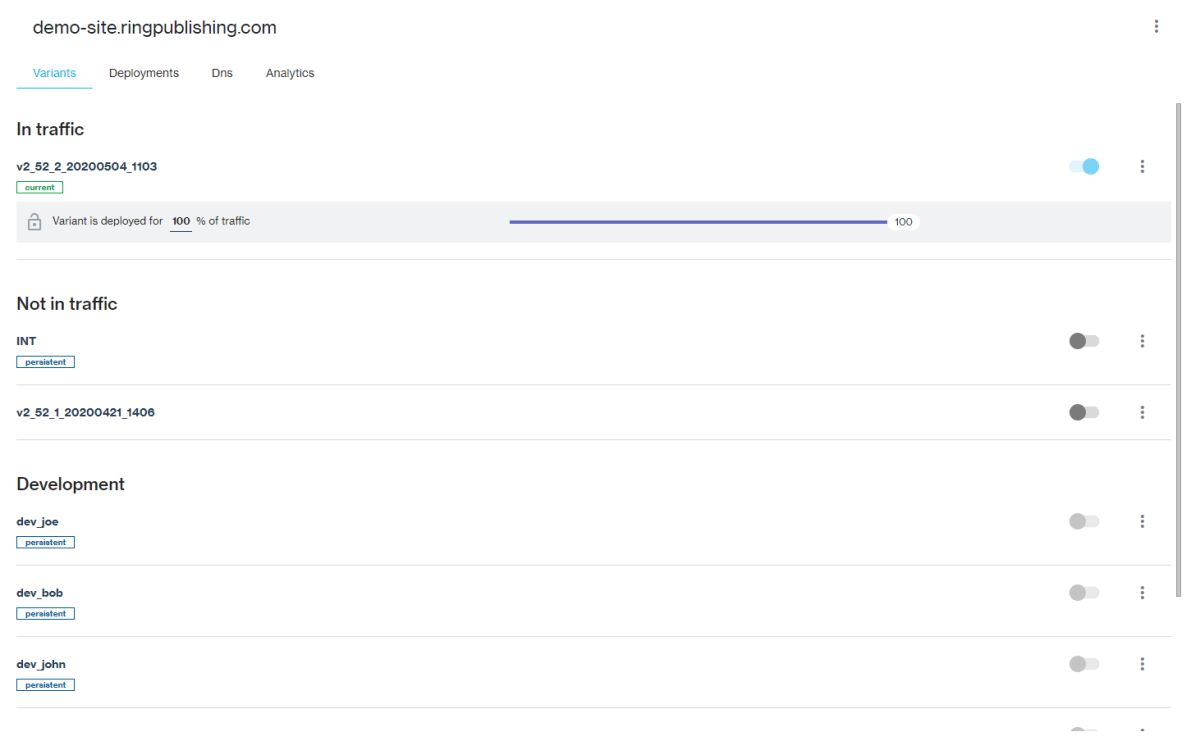This screenshot has width=1200, height=741.
Task: Toggle the dev_john variant switch
Action: coord(1084,664)
